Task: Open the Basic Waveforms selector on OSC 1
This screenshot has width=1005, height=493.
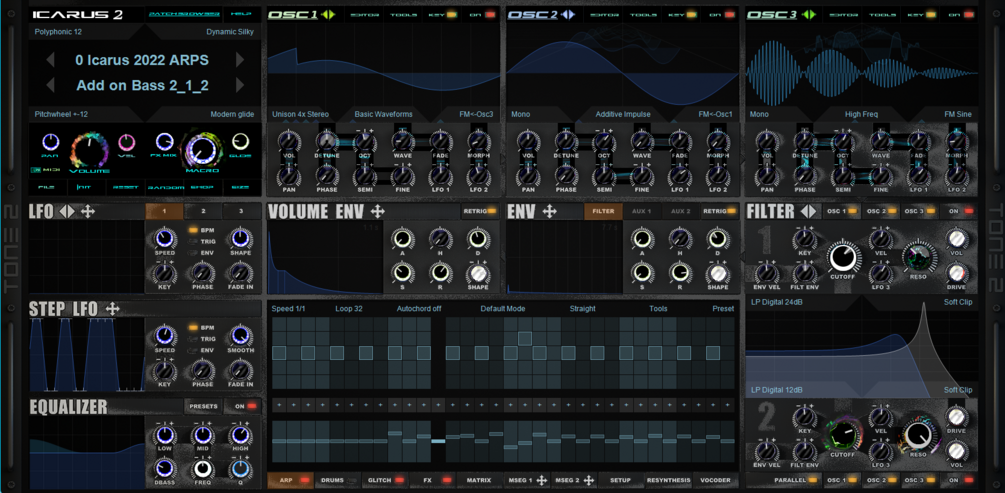Action: pyautogui.click(x=383, y=114)
